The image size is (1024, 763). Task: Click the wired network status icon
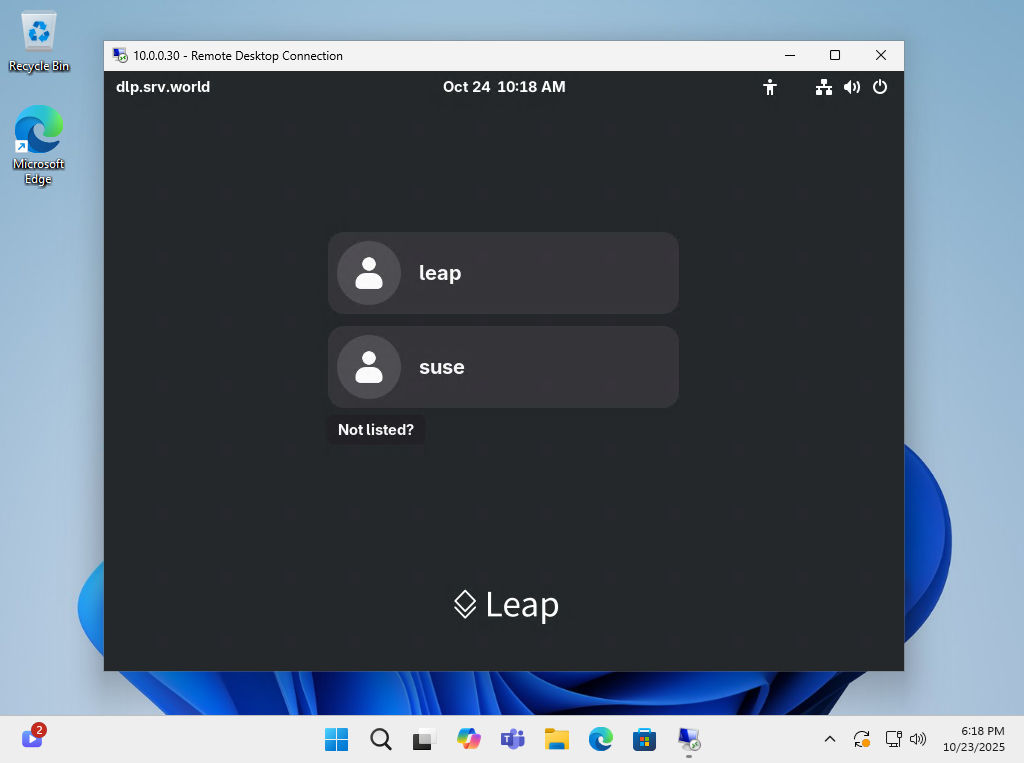823,87
